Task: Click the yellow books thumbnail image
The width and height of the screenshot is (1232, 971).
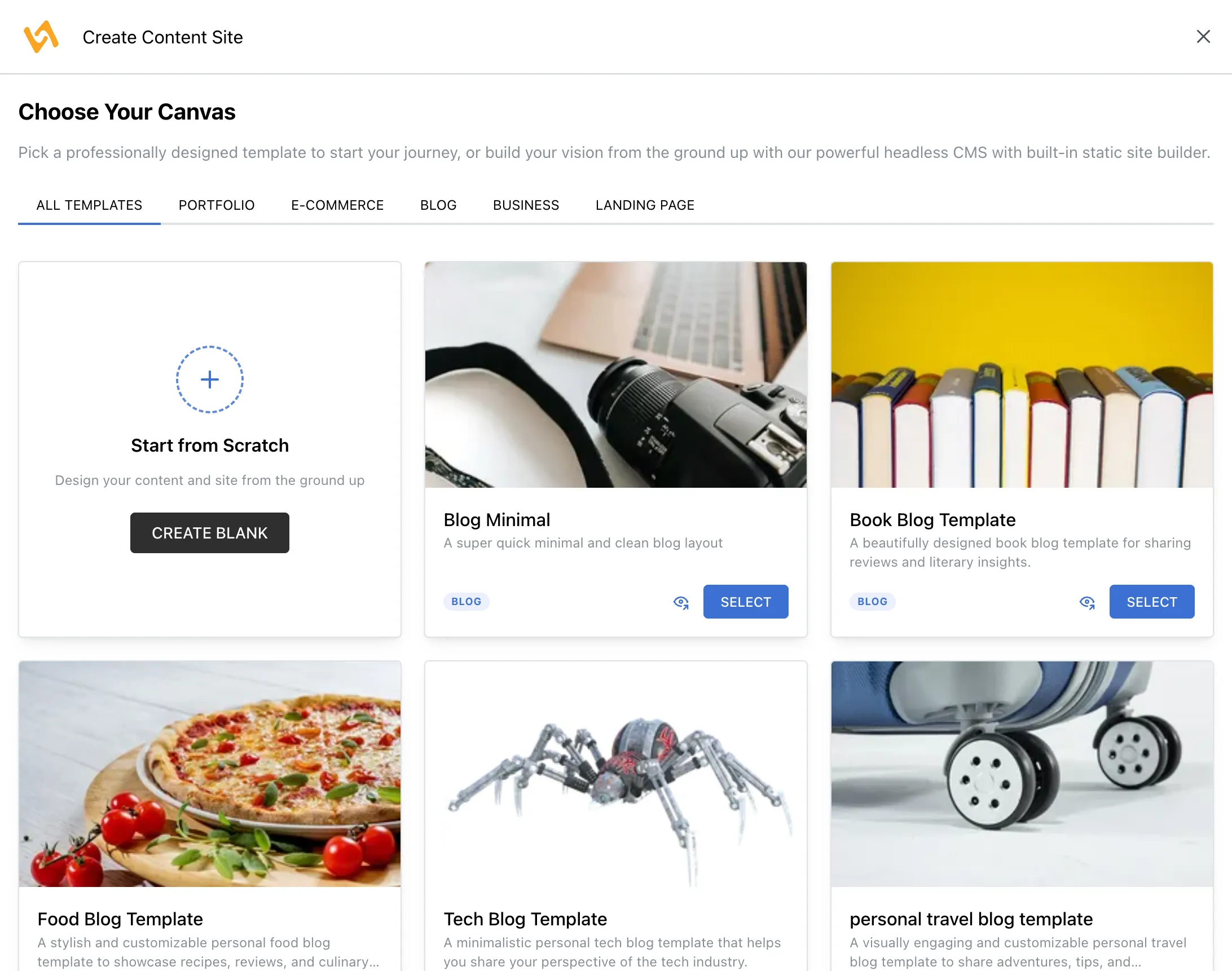Action: (x=1022, y=374)
